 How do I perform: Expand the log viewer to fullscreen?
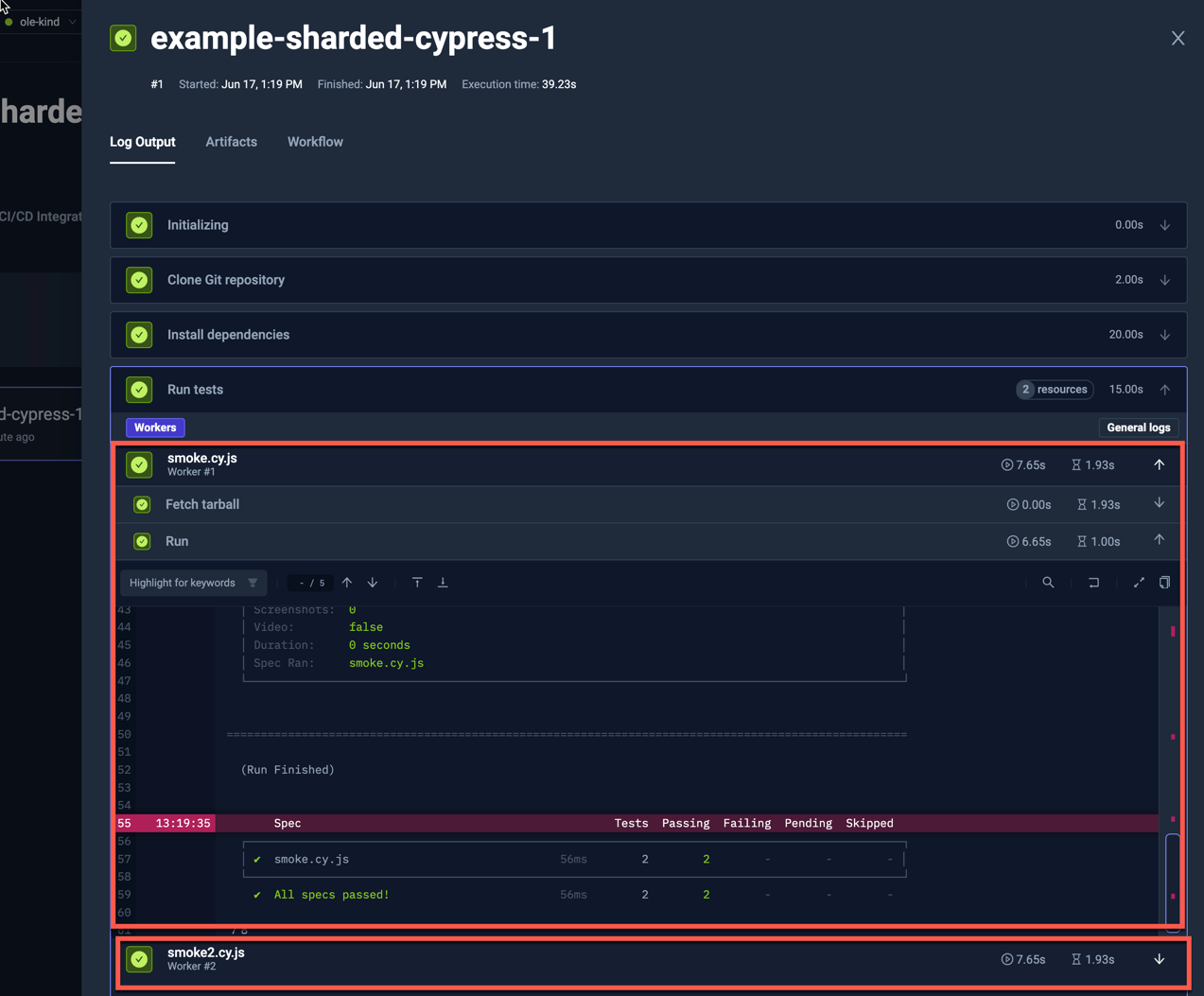click(1139, 582)
